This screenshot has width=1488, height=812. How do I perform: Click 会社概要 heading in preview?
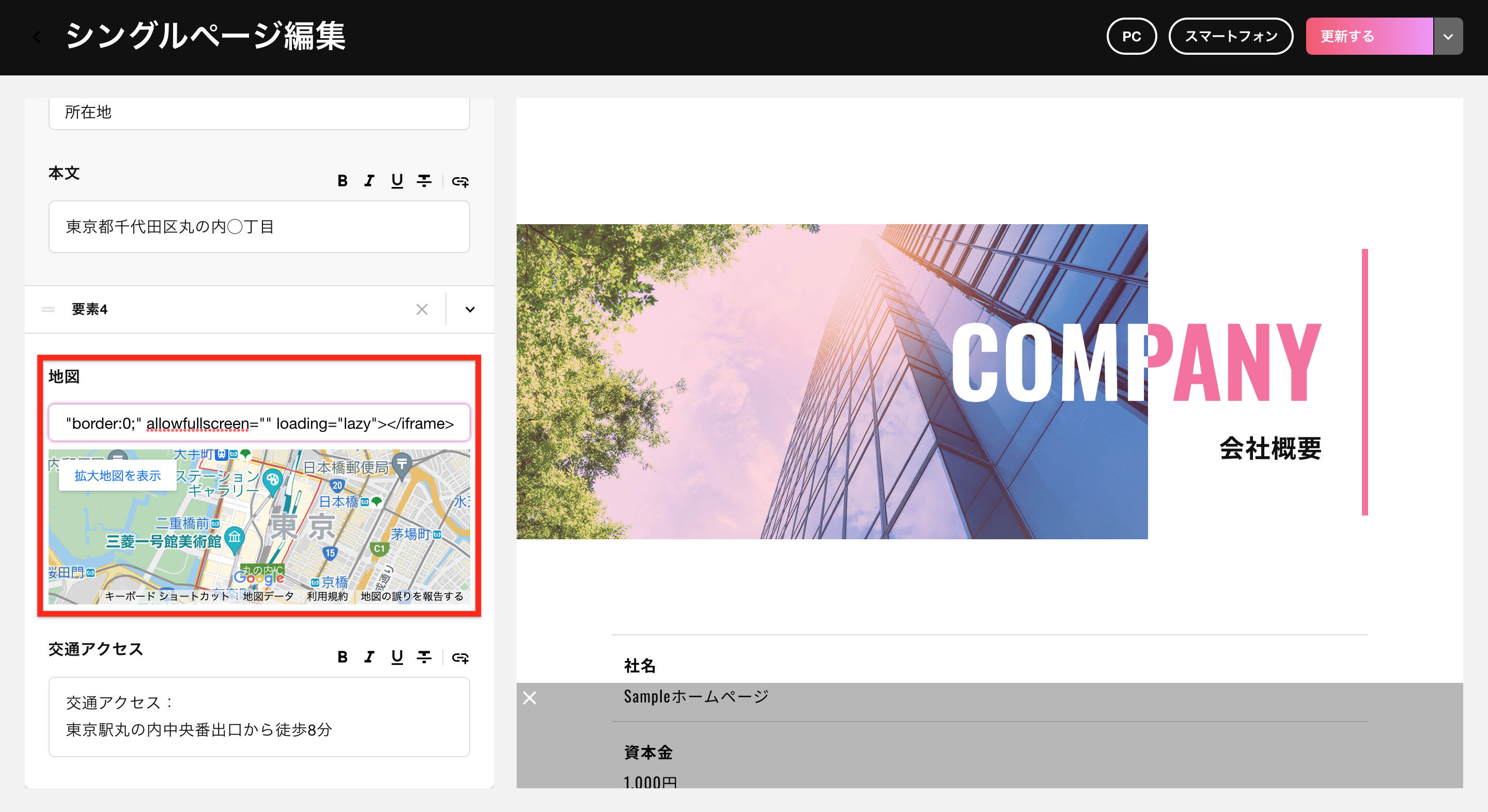click(x=1269, y=449)
